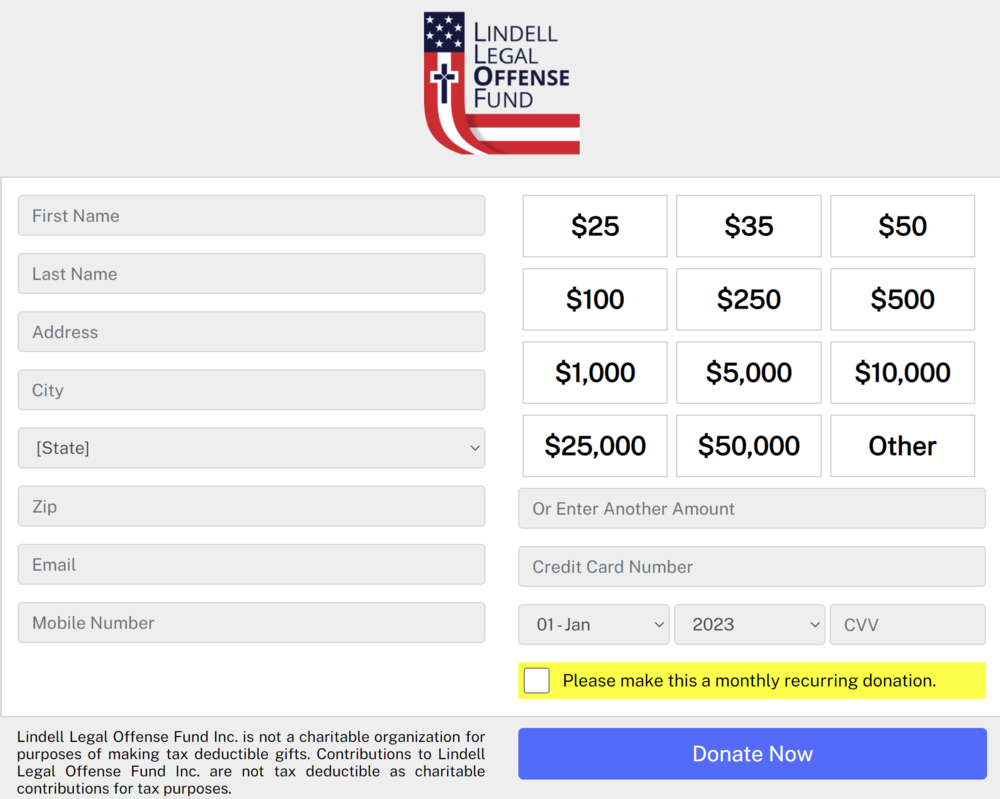
Task: Focus the Credit Card Number field
Action: tap(751, 567)
